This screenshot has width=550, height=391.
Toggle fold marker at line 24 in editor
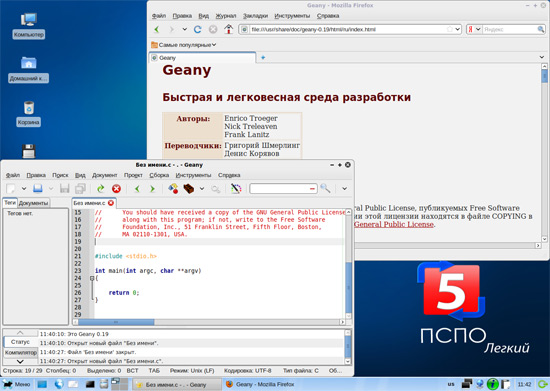92,278
